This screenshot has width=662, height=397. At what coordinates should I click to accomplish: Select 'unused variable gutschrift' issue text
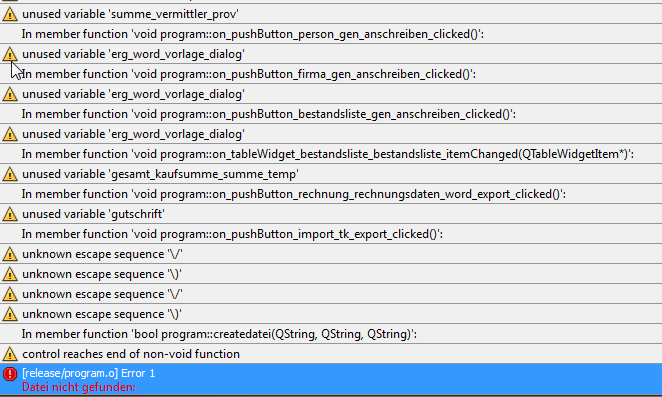(x=93, y=214)
